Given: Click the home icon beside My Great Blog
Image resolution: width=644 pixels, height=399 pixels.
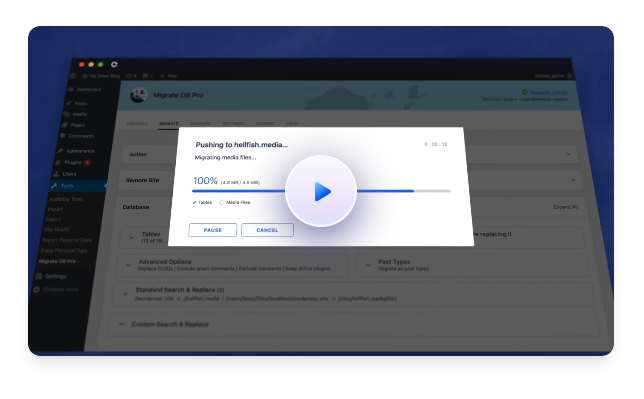Looking at the screenshot, I should click(85, 76).
